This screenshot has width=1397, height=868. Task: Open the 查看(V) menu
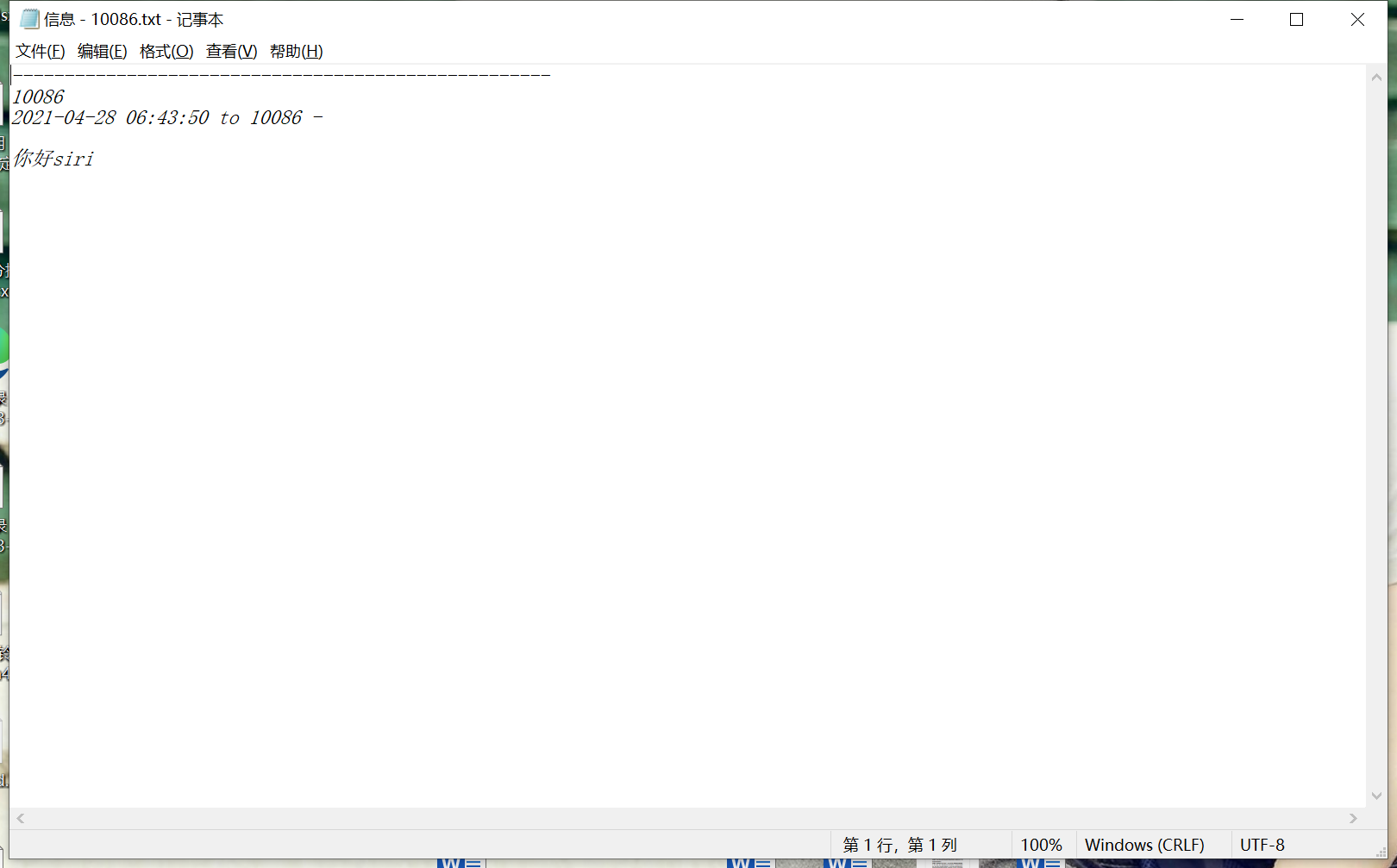tap(232, 52)
